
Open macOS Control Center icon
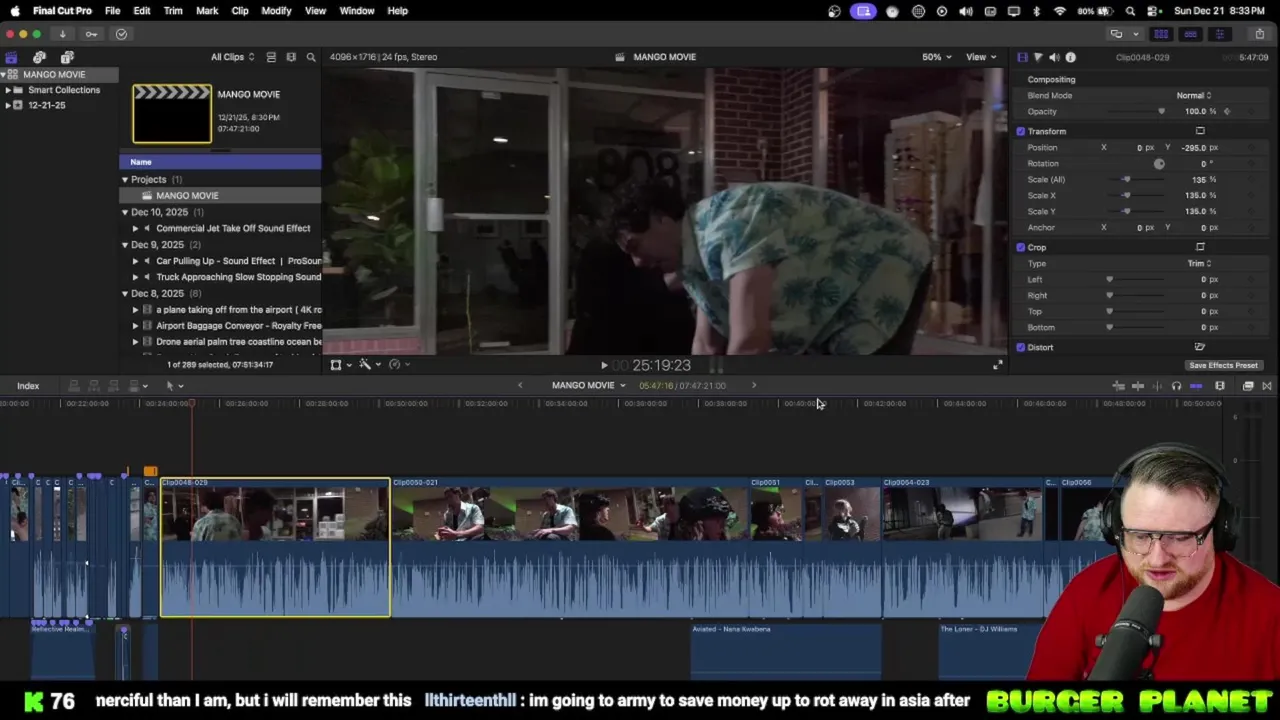(x=1153, y=11)
